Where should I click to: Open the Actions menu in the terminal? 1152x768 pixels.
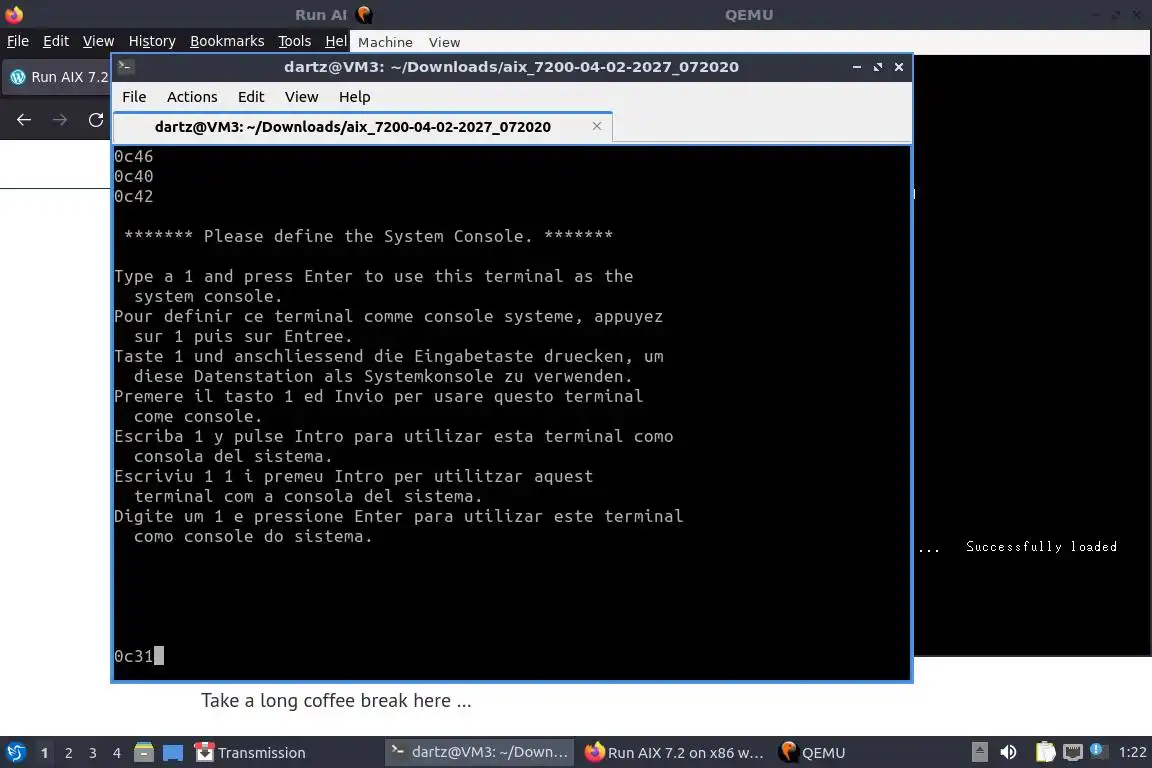[192, 97]
